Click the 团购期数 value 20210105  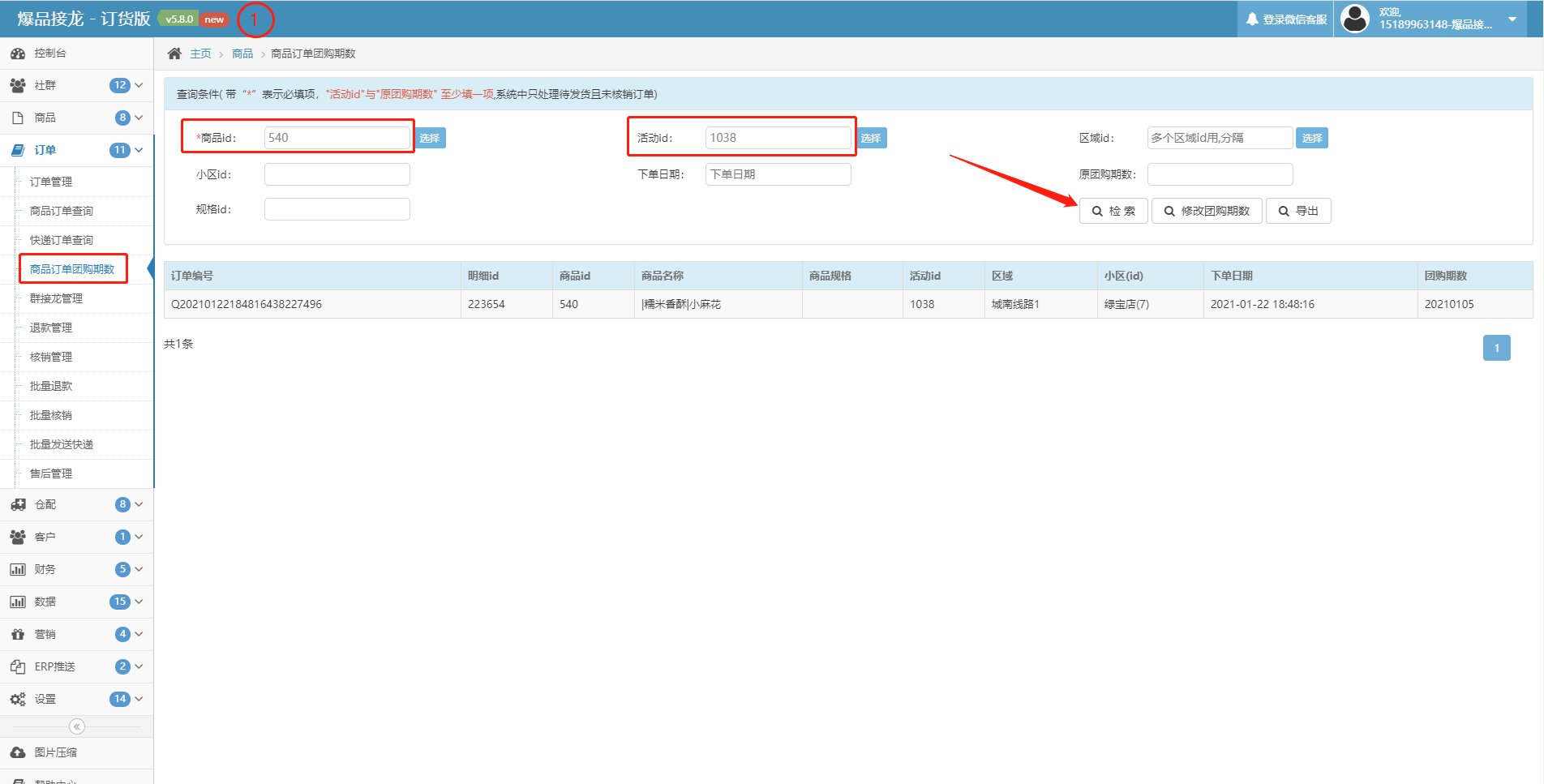1449,304
